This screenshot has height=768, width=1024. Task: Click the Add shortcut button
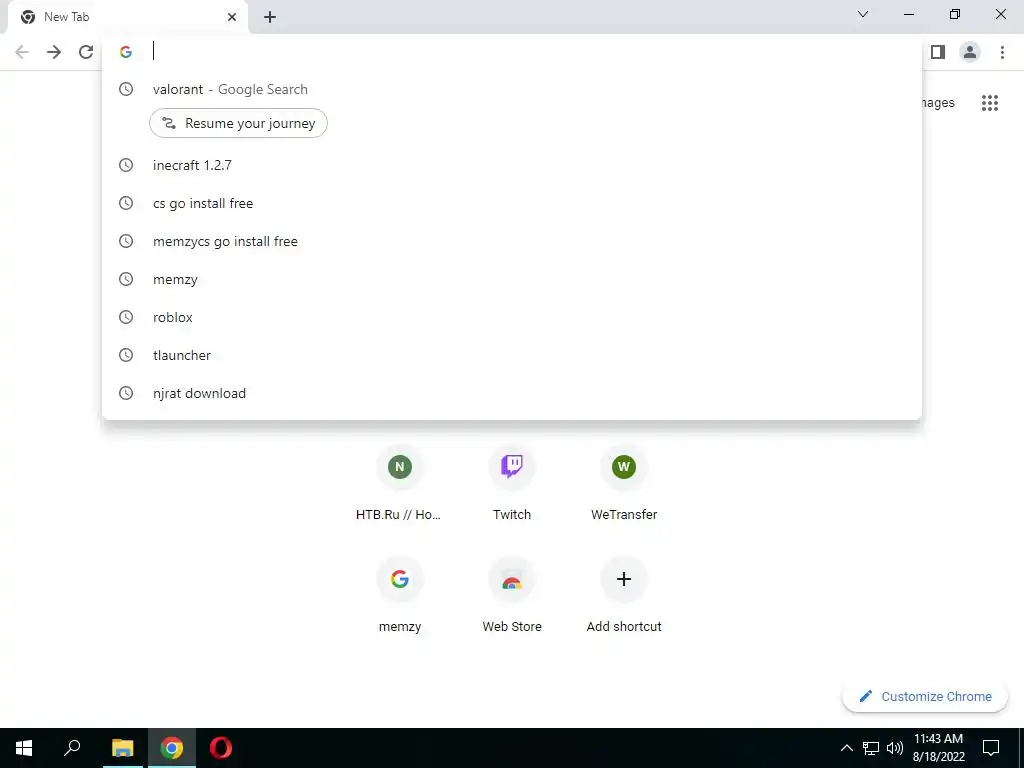(624, 596)
